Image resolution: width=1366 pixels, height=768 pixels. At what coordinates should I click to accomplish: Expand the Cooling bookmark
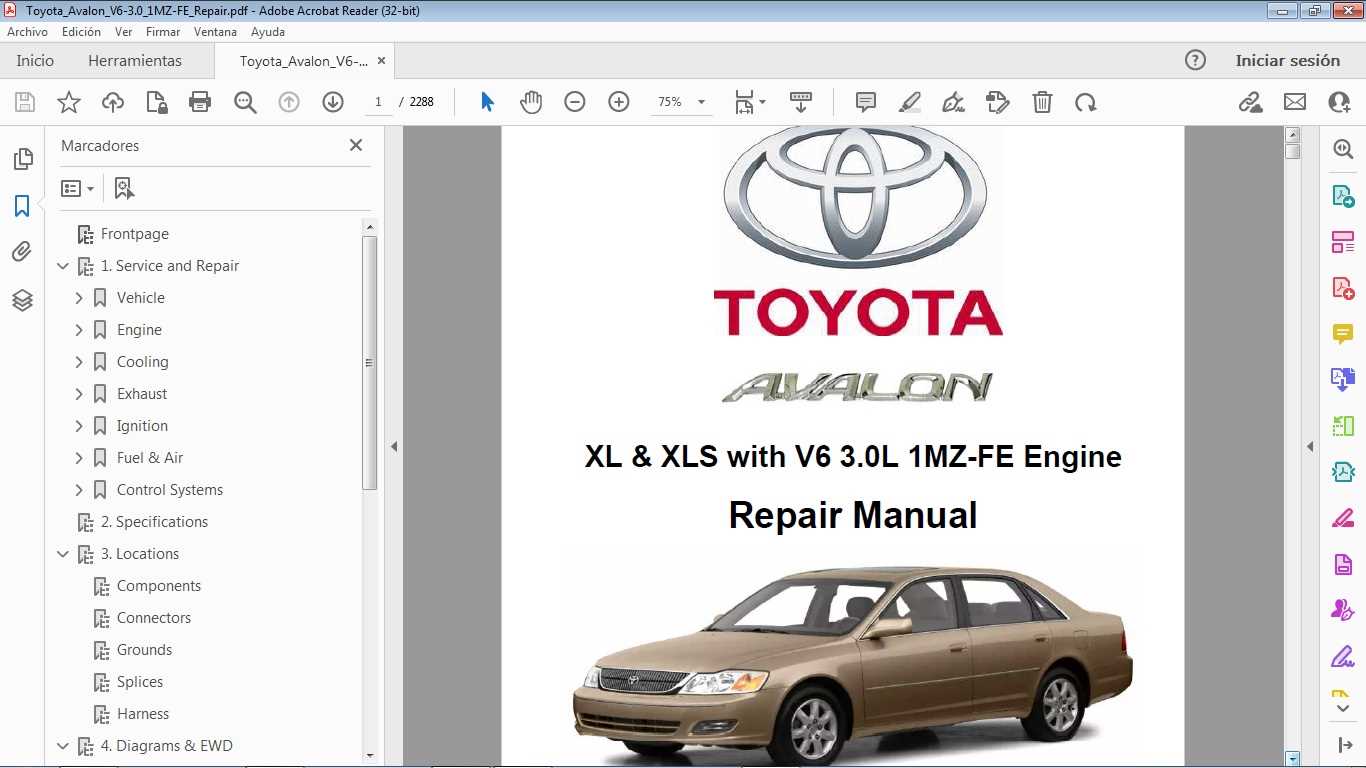pyautogui.click(x=79, y=362)
